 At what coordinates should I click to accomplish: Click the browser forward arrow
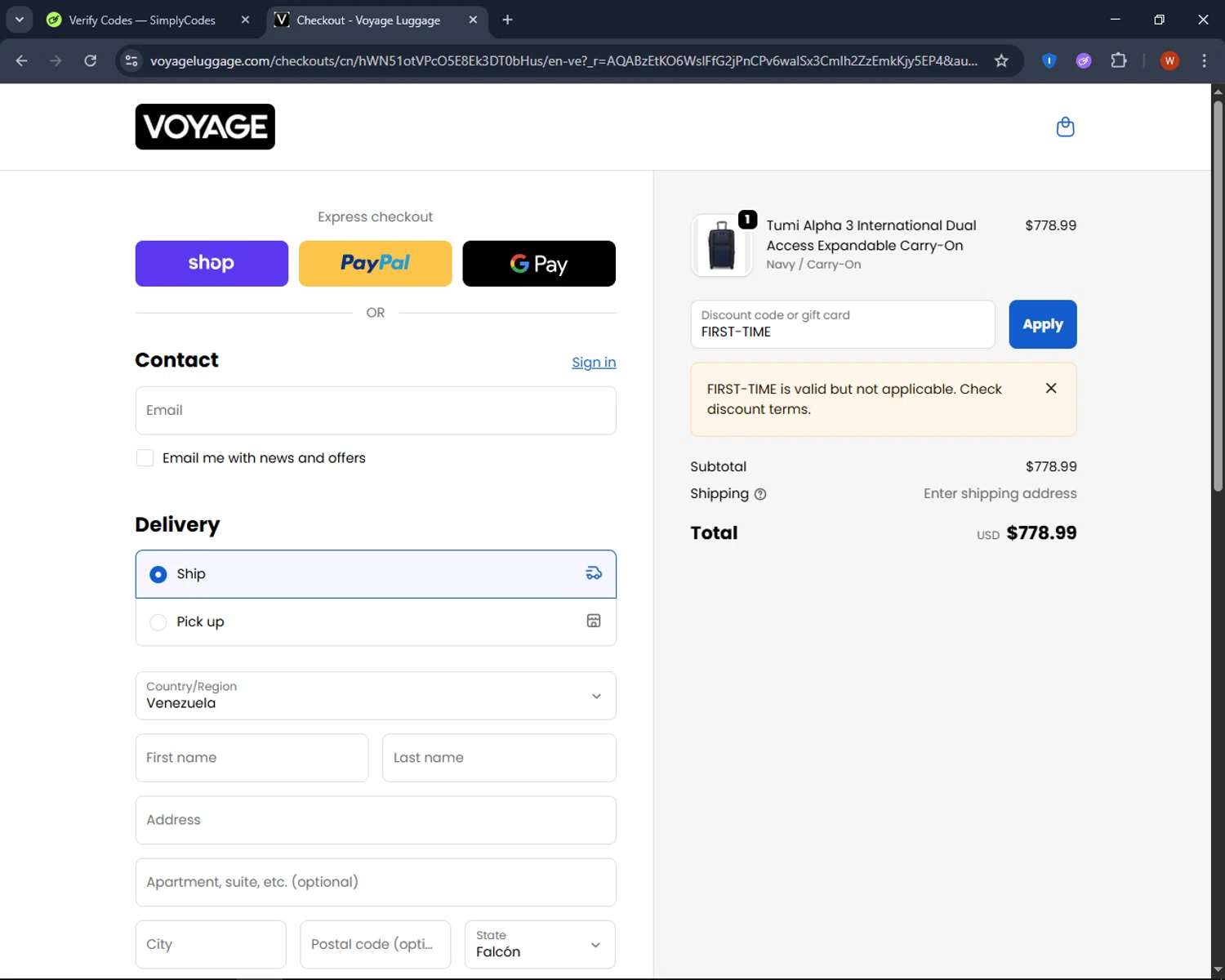tap(56, 60)
